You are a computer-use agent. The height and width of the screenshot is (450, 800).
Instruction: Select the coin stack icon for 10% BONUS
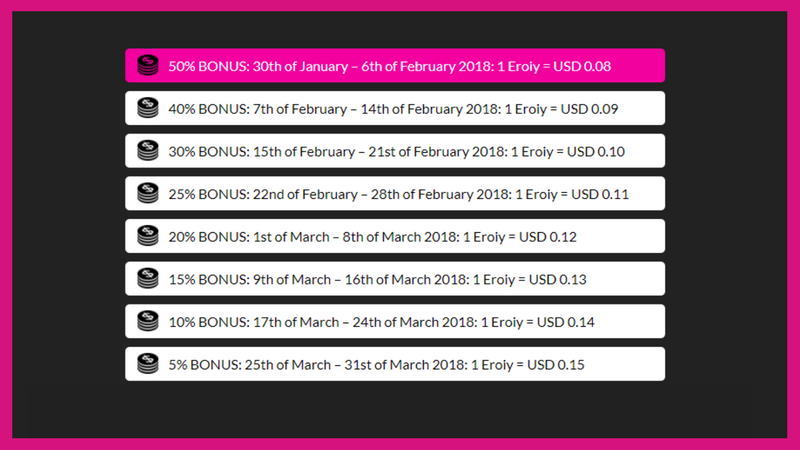point(148,322)
